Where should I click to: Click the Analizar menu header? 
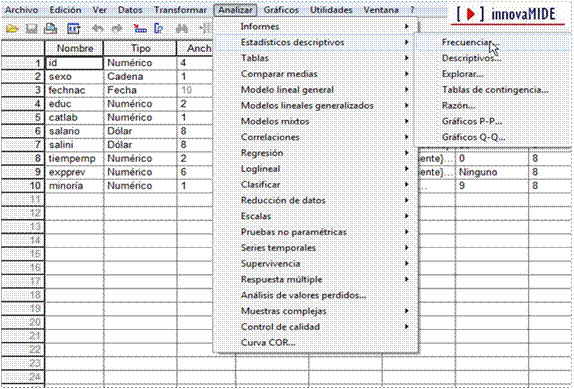pyautogui.click(x=235, y=10)
